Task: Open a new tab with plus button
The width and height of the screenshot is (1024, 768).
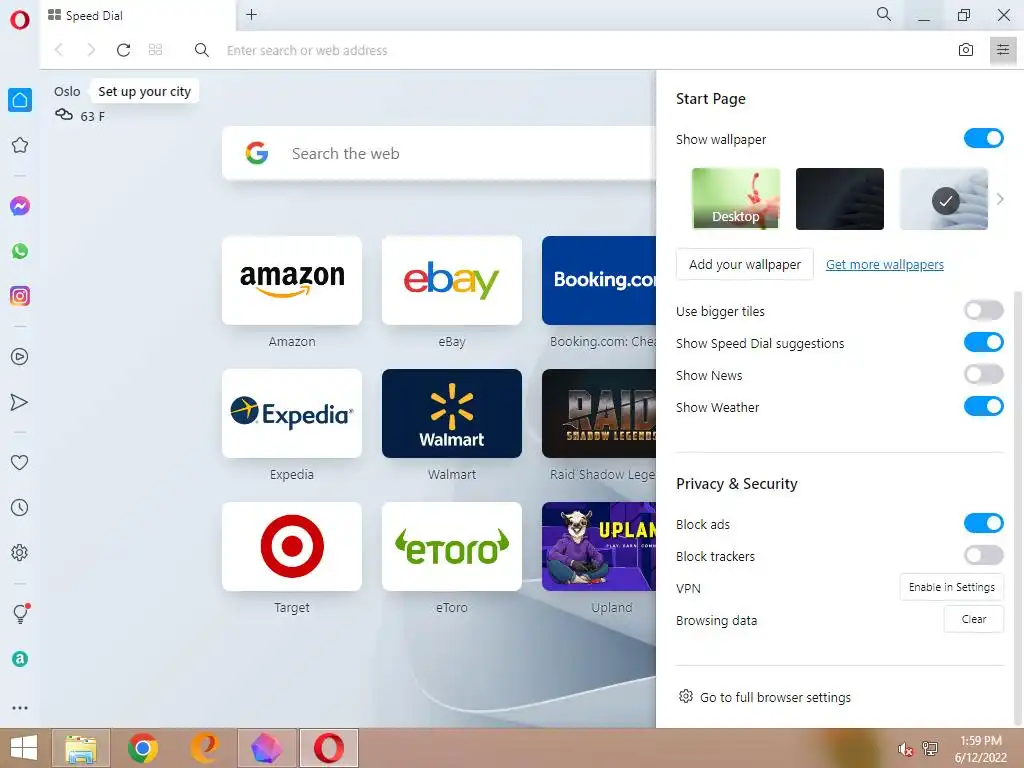Action: pos(251,14)
